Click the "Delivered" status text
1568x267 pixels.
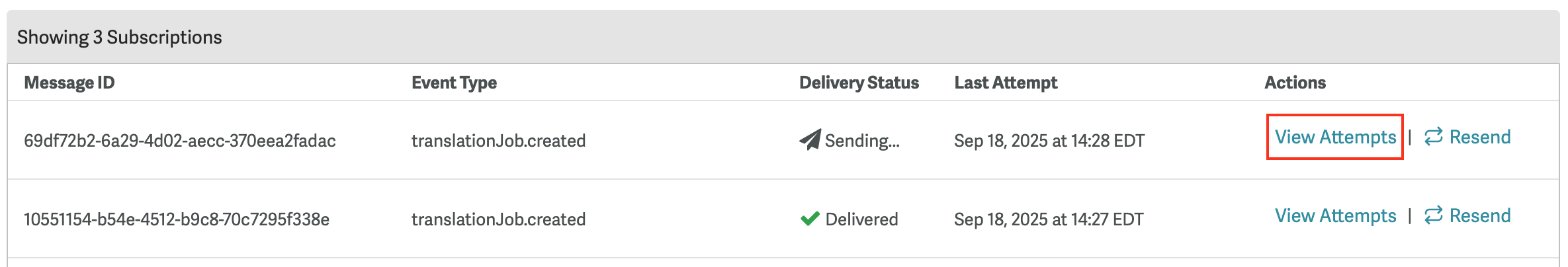pyautogui.click(x=861, y=219)
